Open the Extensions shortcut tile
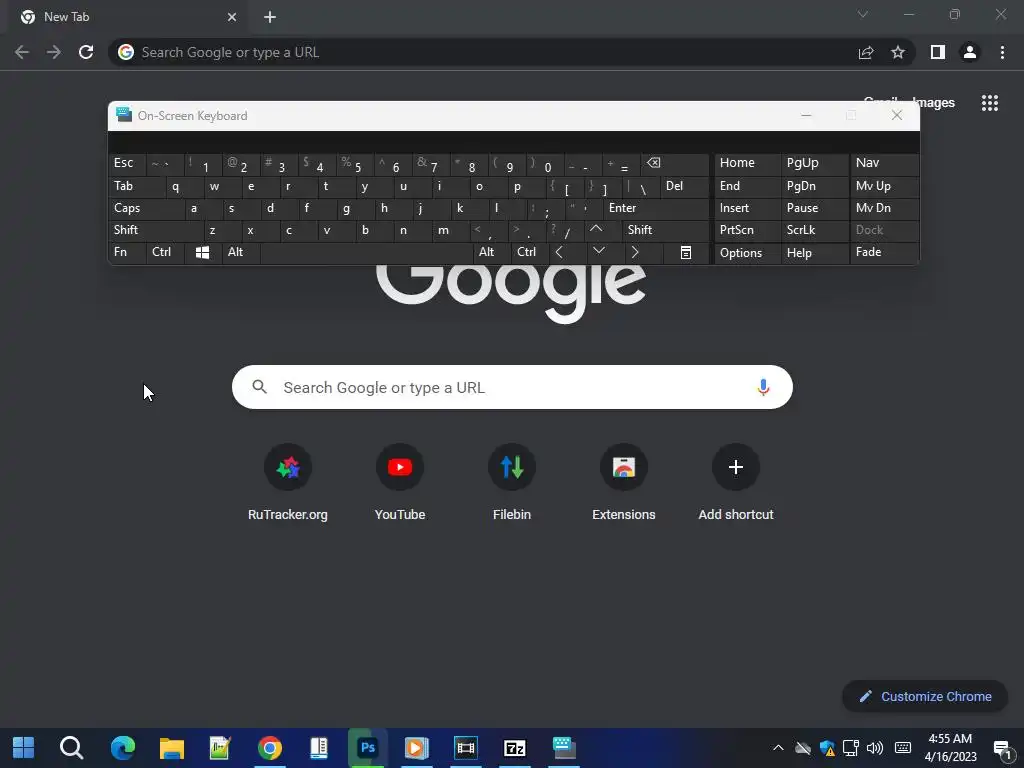Viewport: 1024px width, 768px height. tap(624, 483)
